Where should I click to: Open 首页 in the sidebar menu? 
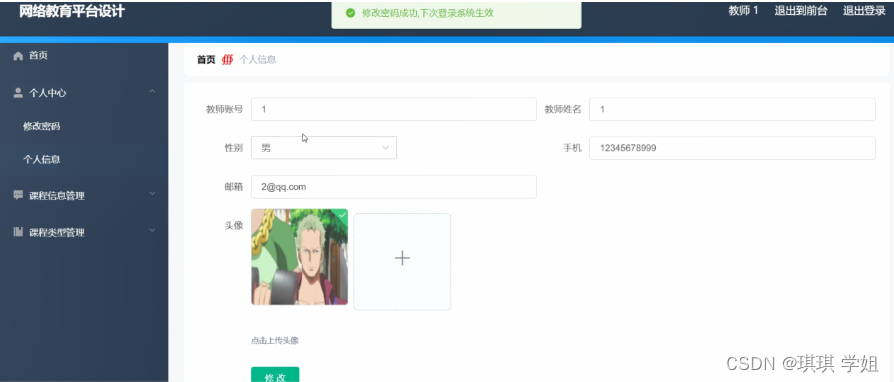84,56
